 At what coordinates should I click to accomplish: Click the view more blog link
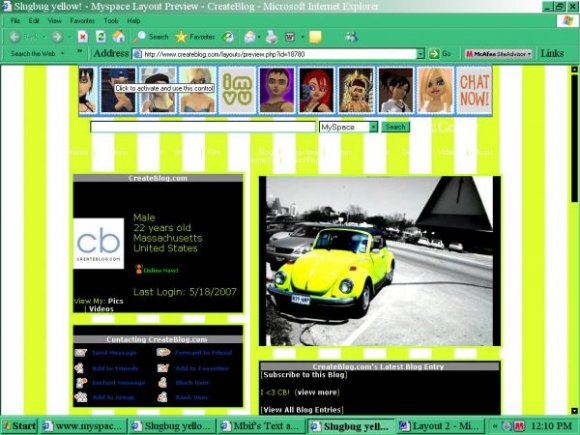[317, 392]
